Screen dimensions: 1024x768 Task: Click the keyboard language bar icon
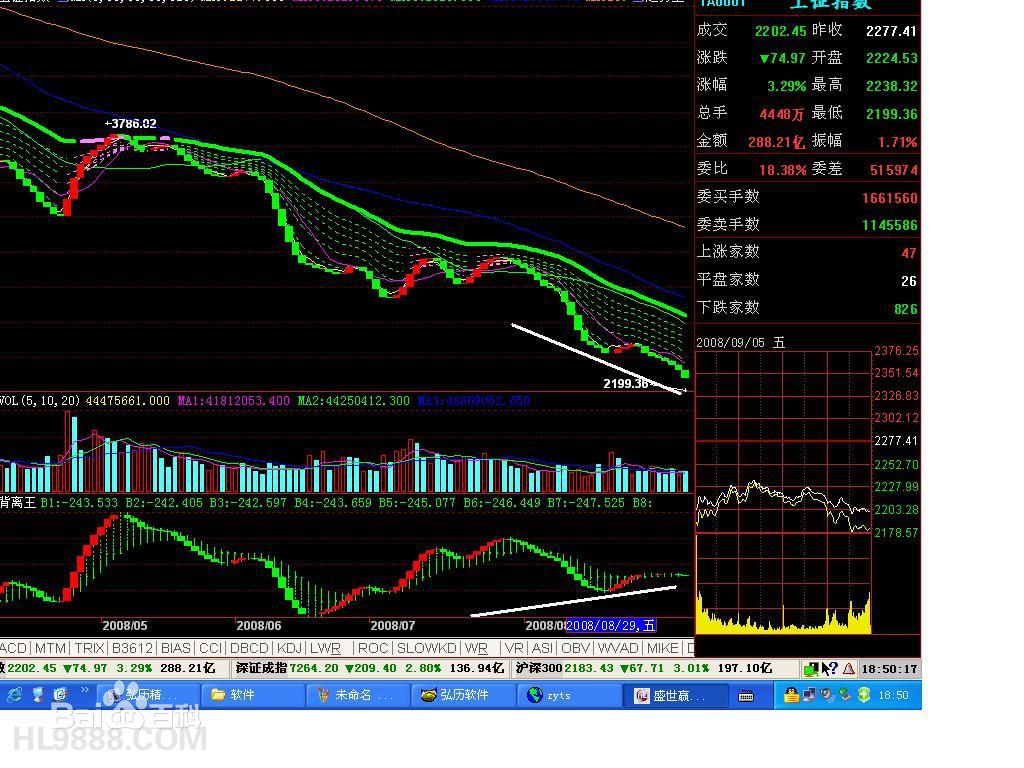(746, 696)
